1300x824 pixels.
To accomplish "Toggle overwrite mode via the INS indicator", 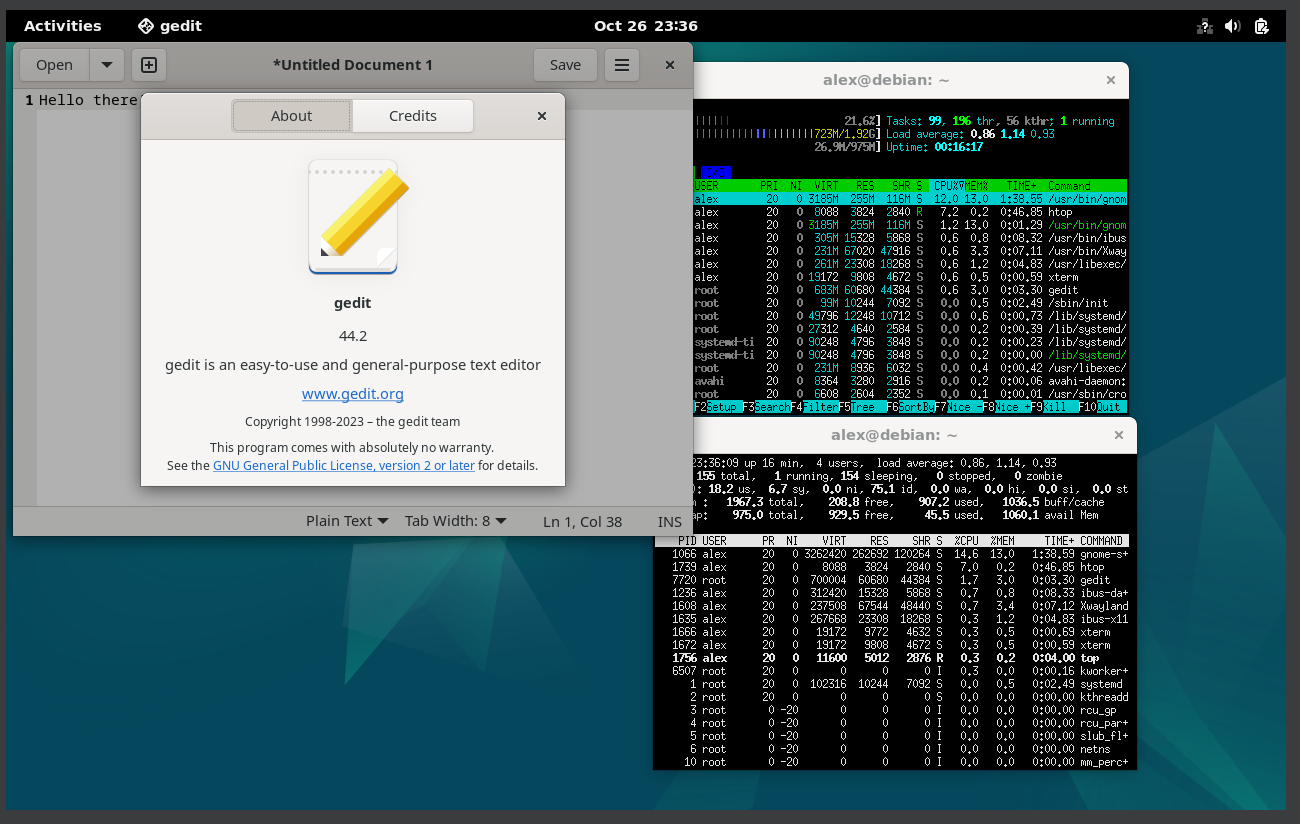I will click(669, 521).
